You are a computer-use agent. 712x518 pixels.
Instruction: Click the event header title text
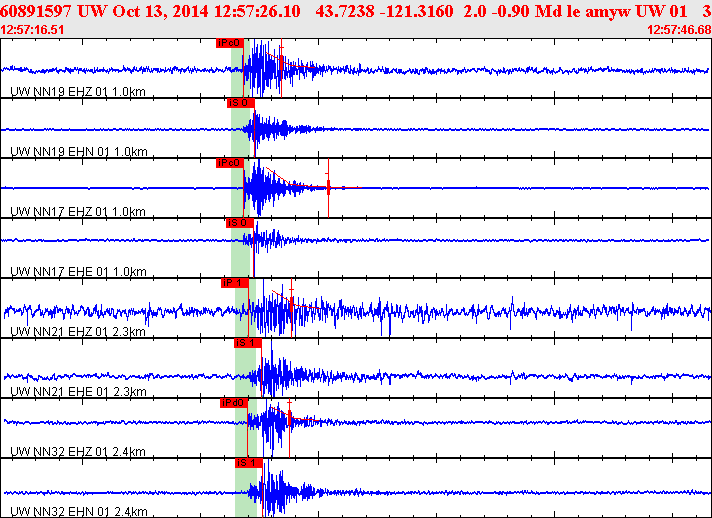(x=356, y=11)
